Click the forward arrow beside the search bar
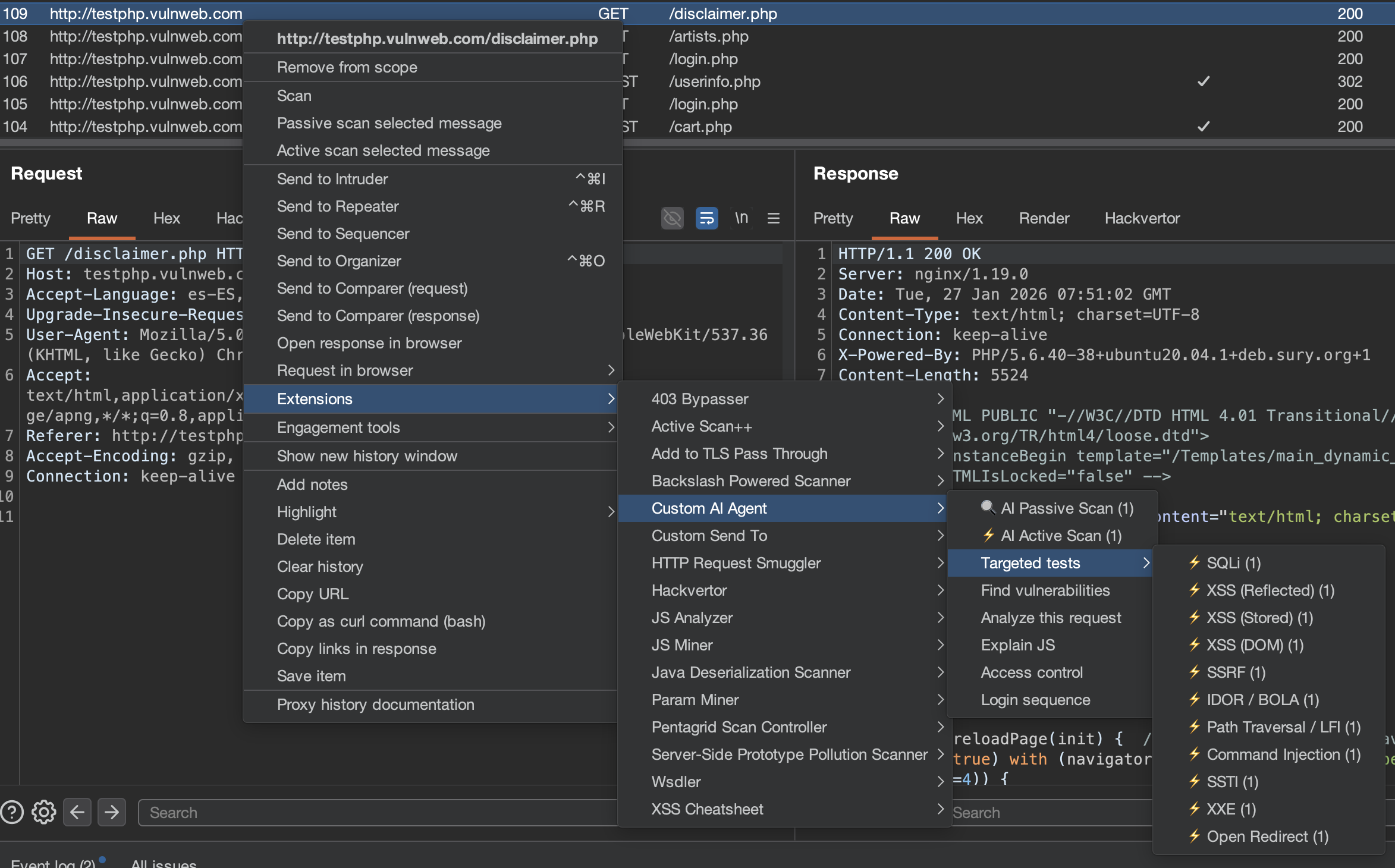The image size is (1395, 868). coord(111,812)
